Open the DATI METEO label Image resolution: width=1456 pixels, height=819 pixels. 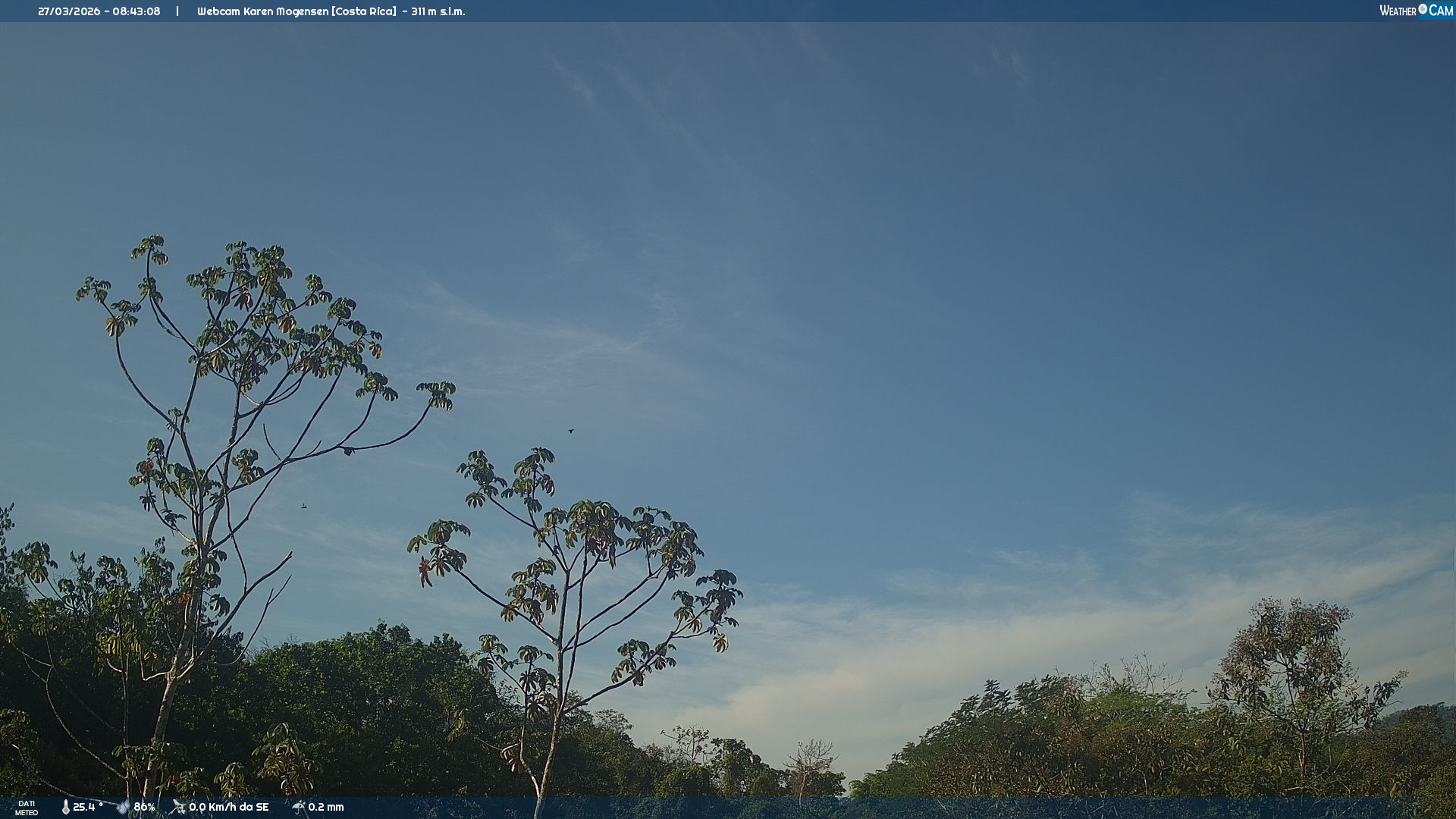27,808
